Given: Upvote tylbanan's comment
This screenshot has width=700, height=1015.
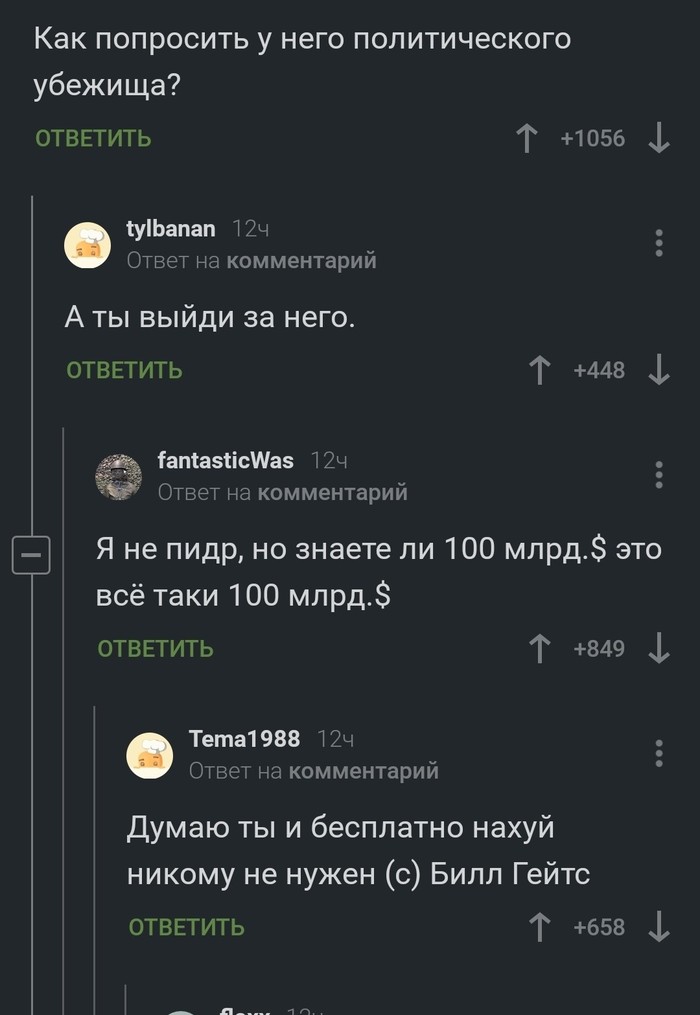Looking at the screenshot, I should tap(540, 370).
